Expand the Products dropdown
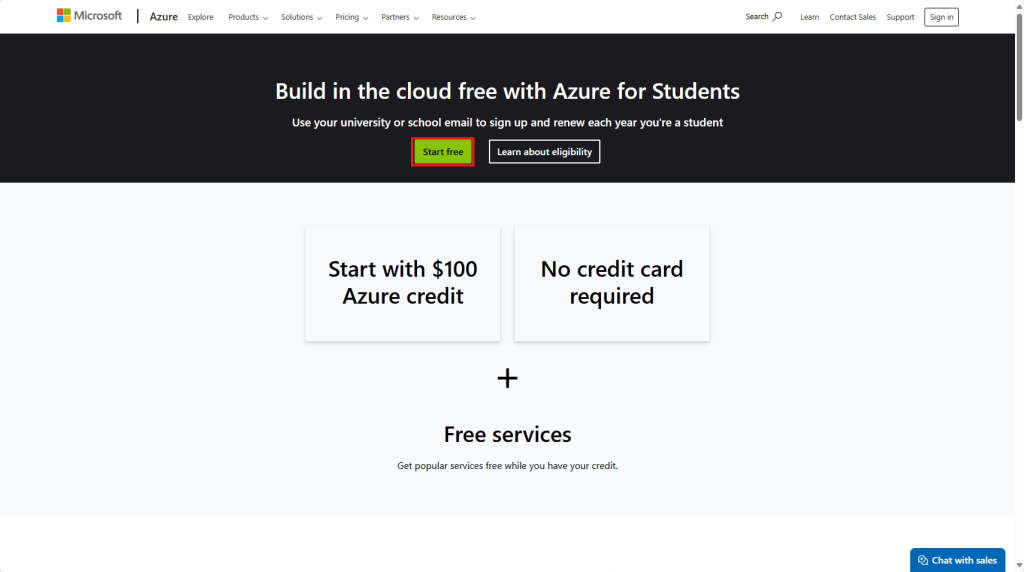1024x572 pixels. pos(248,17)
